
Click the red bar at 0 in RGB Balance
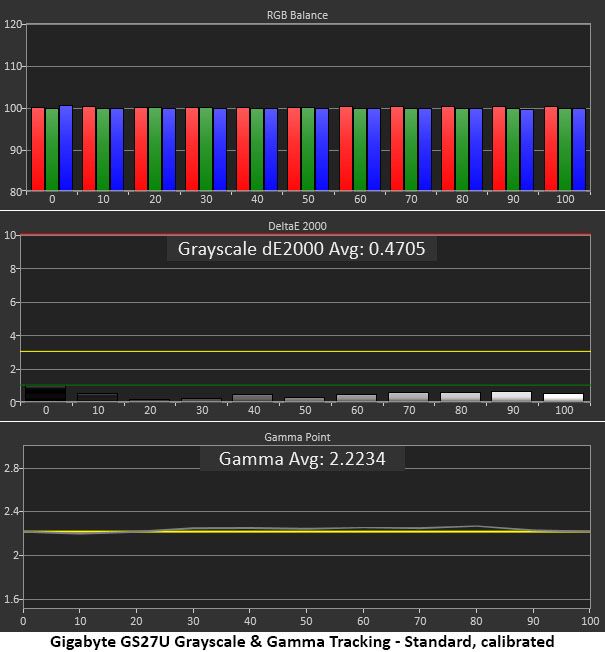point(38,149)
